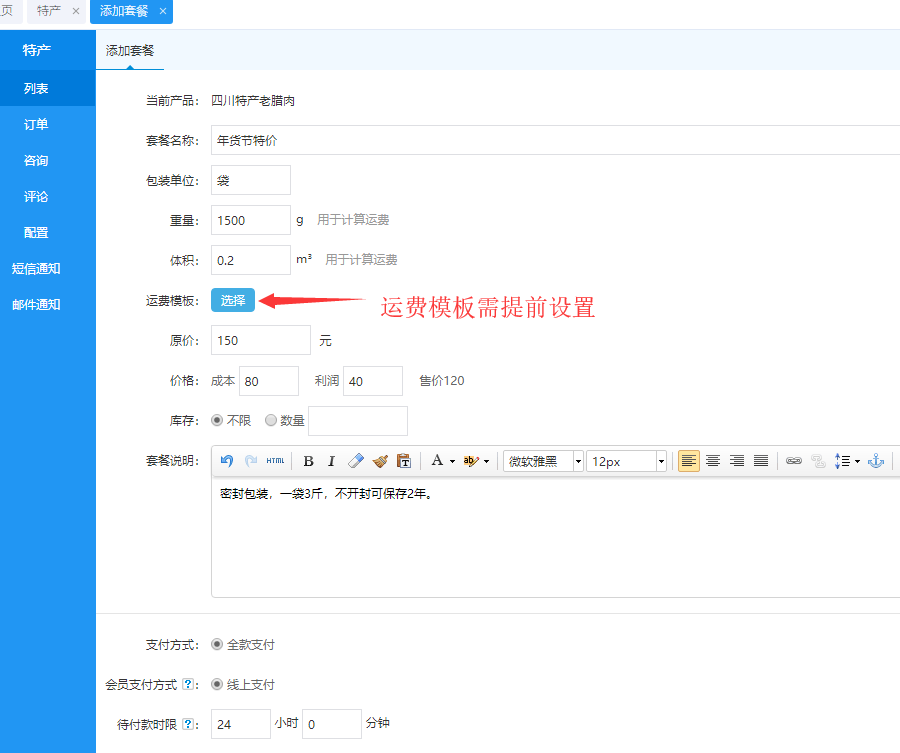Screen dimensions: 900x753
Task: Select the format painter brush icon
Action: 380,461
